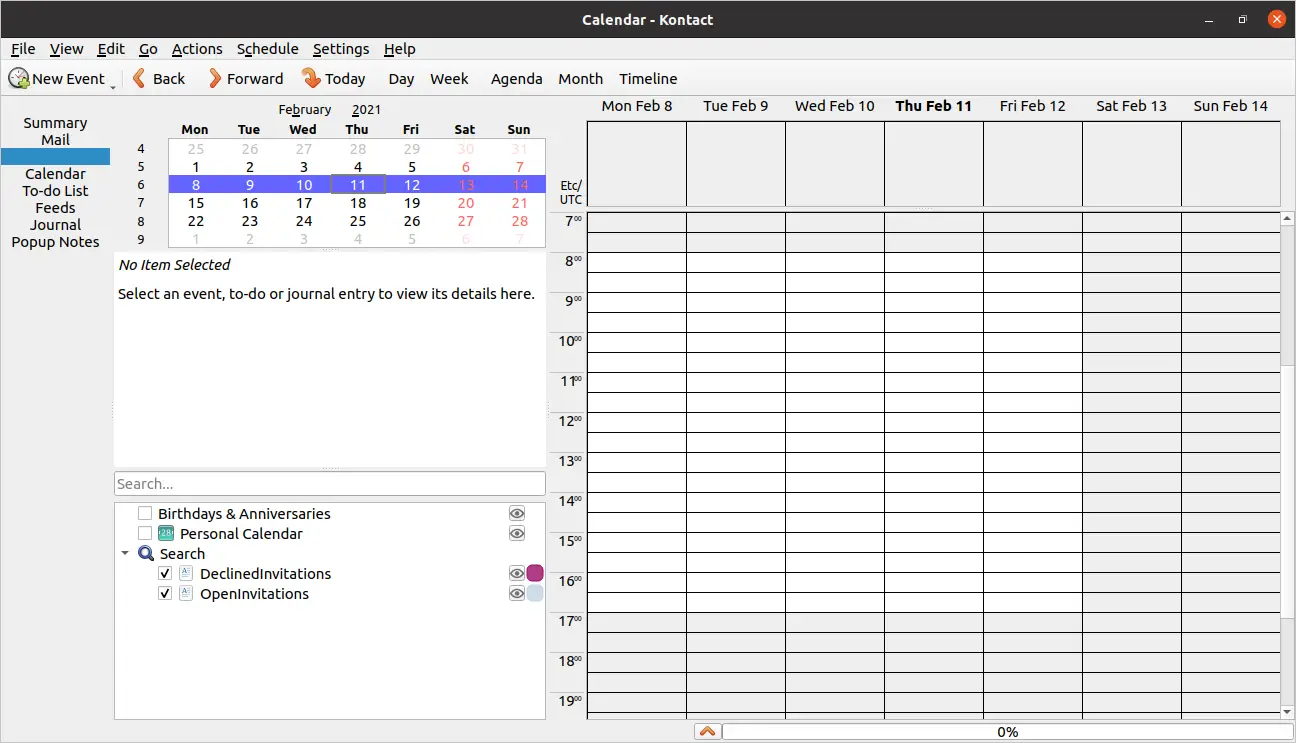Select February 11 in mini calendar
The image size is (1296, 743).
coord(358,185)
